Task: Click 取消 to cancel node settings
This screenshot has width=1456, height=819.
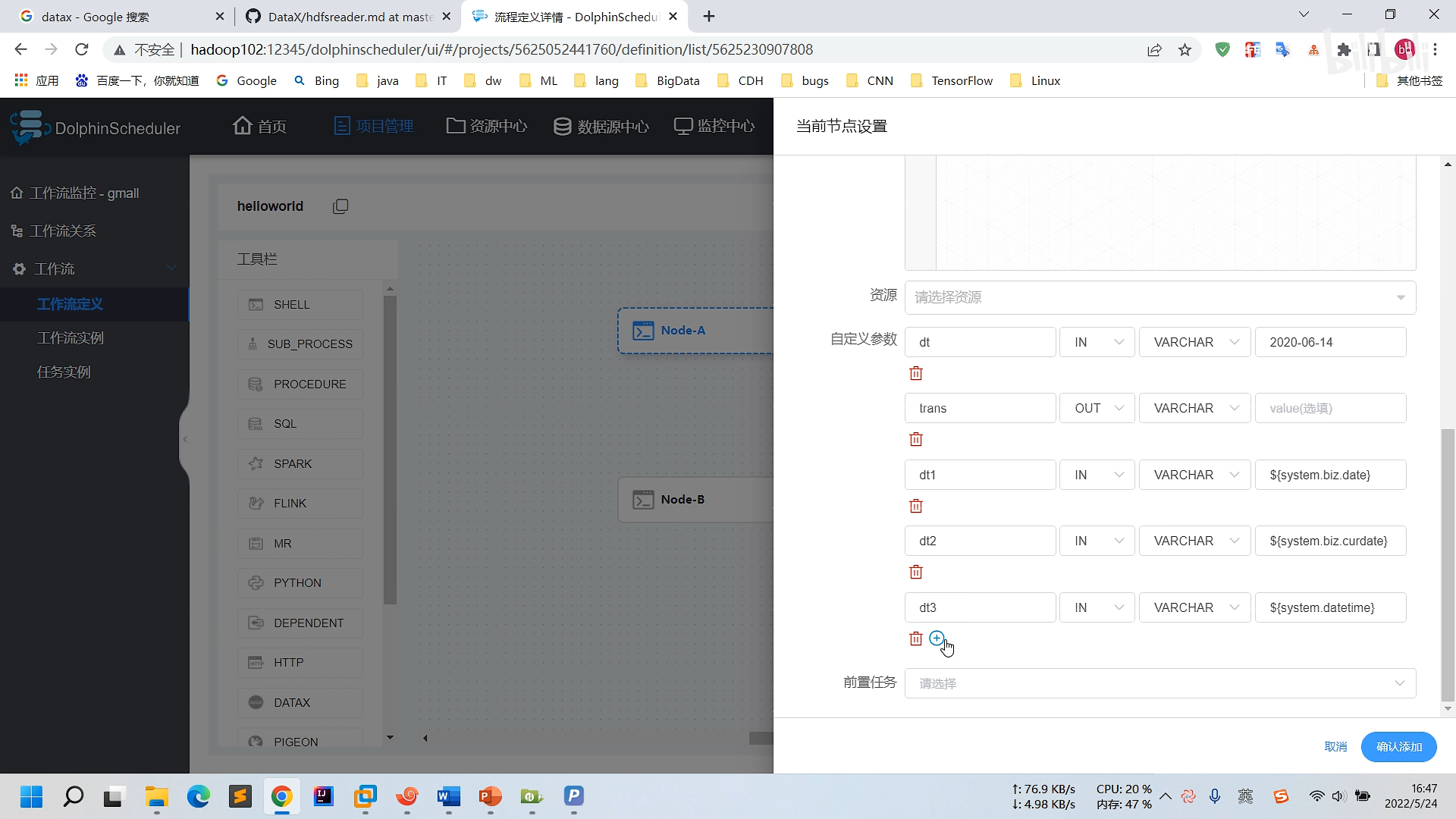Action: pyautogui.click(x=1335, y=747)
